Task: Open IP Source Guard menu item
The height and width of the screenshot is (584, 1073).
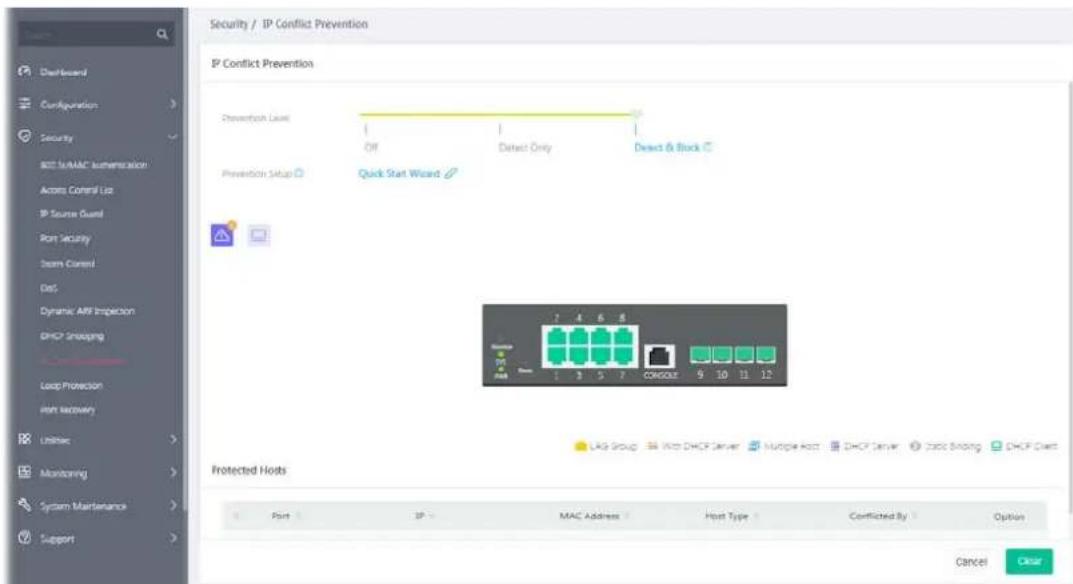Action: point(71,214)
